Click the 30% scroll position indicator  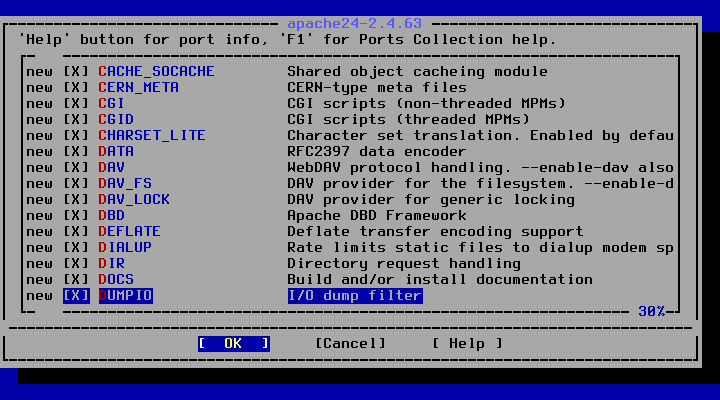point(652,312)
